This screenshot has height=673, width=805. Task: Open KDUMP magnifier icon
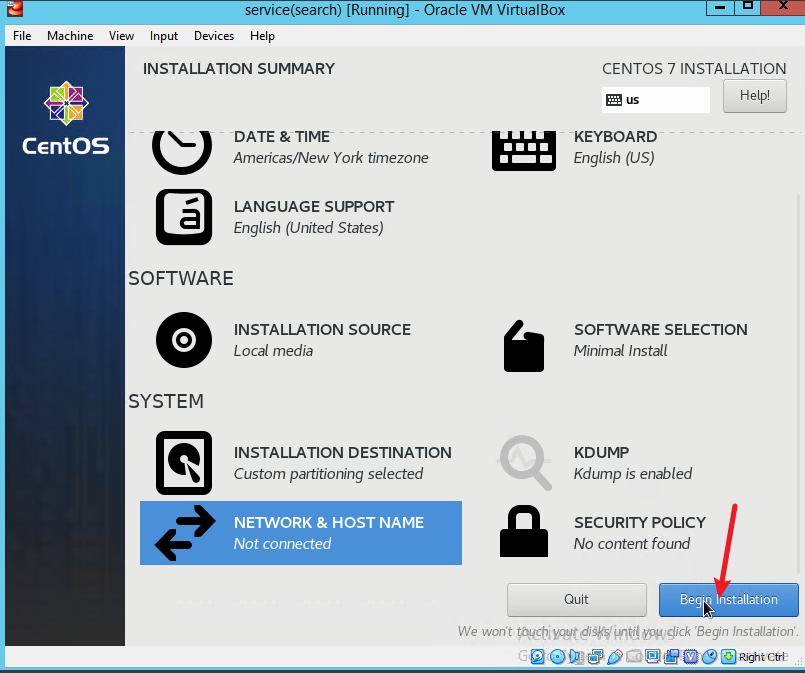tap(524, 463)
